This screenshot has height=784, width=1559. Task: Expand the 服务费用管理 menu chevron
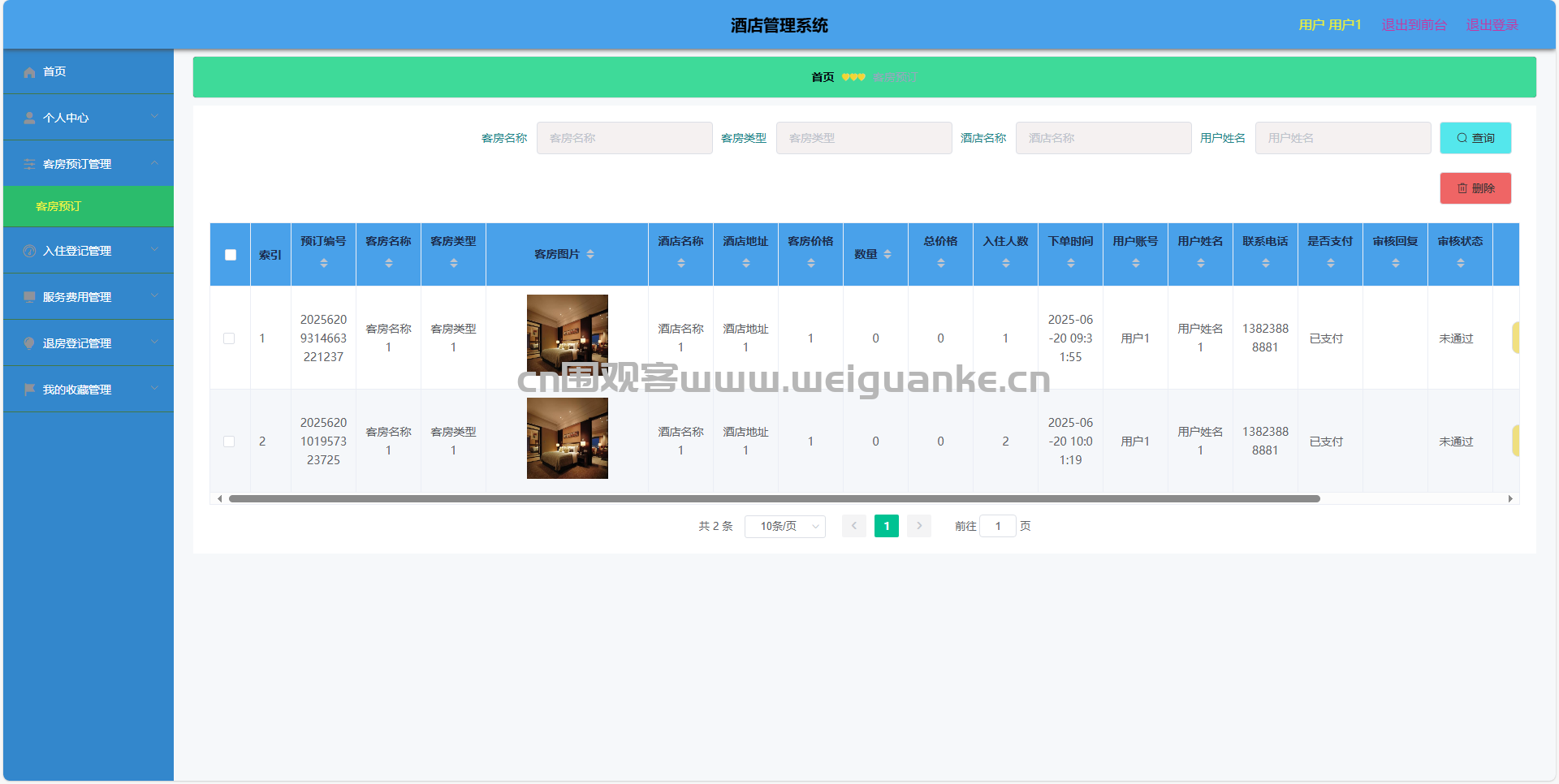(x=155, y=296)
